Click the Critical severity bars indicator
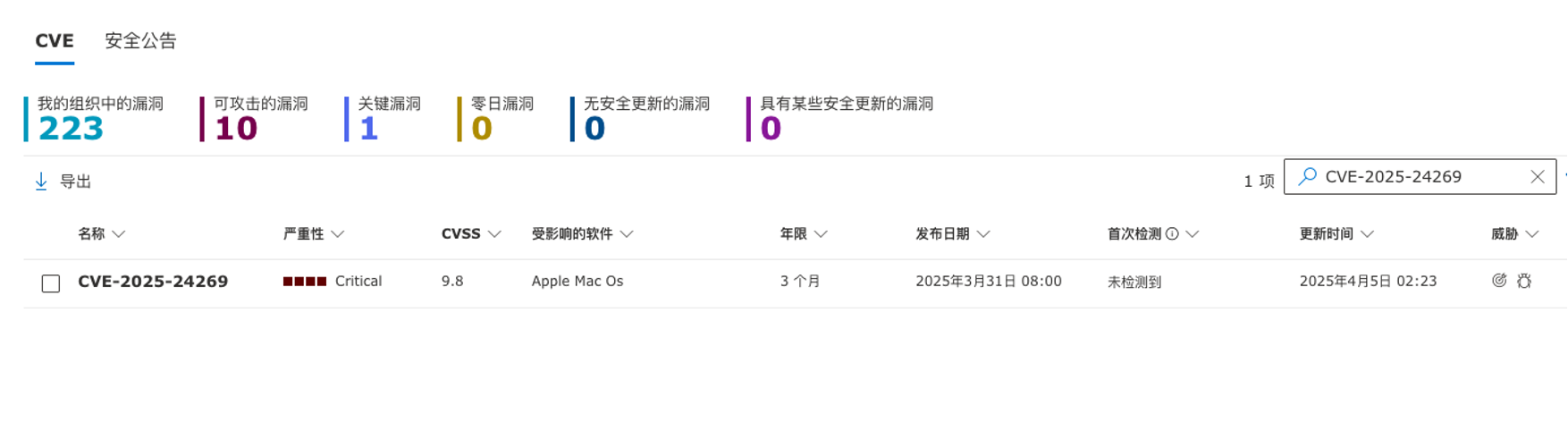The width and height of the screenshot is (1568, 431). click(x=305, y=281)
